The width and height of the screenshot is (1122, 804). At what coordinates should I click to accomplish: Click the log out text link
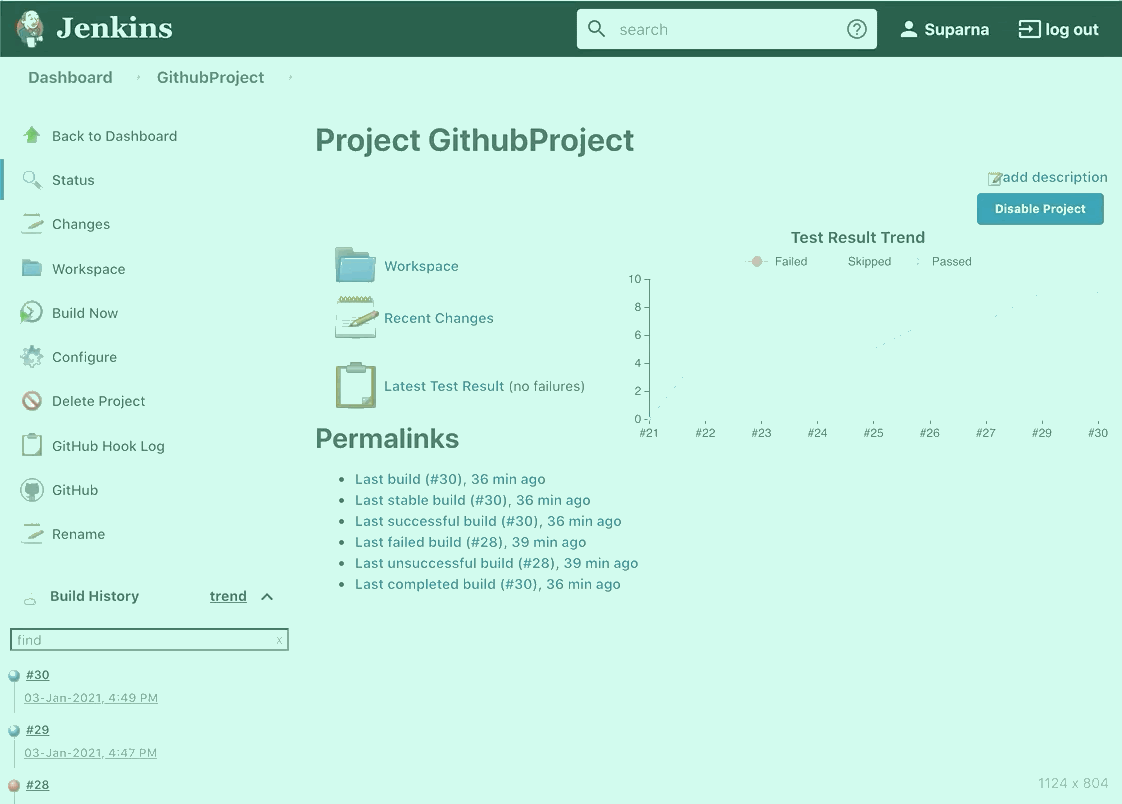tap(1071, 29)
